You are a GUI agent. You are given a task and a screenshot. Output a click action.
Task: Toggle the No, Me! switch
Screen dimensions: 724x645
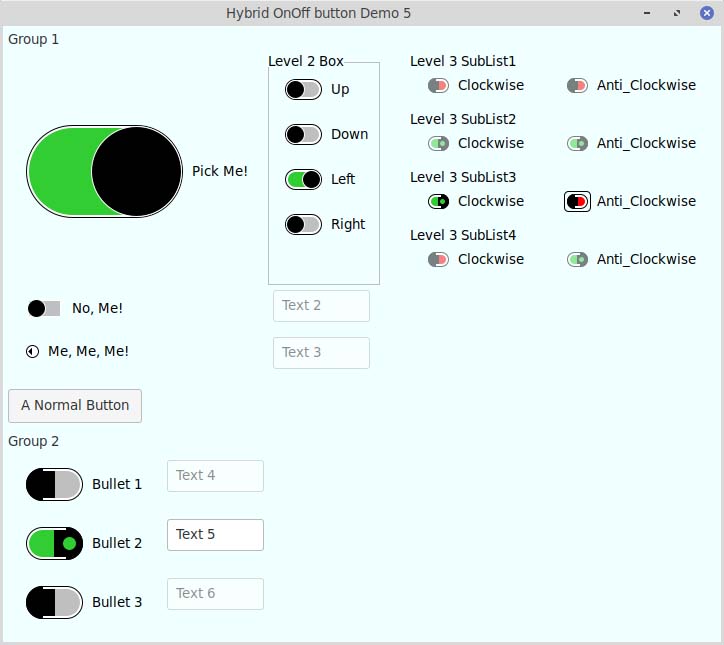(44, 308)
